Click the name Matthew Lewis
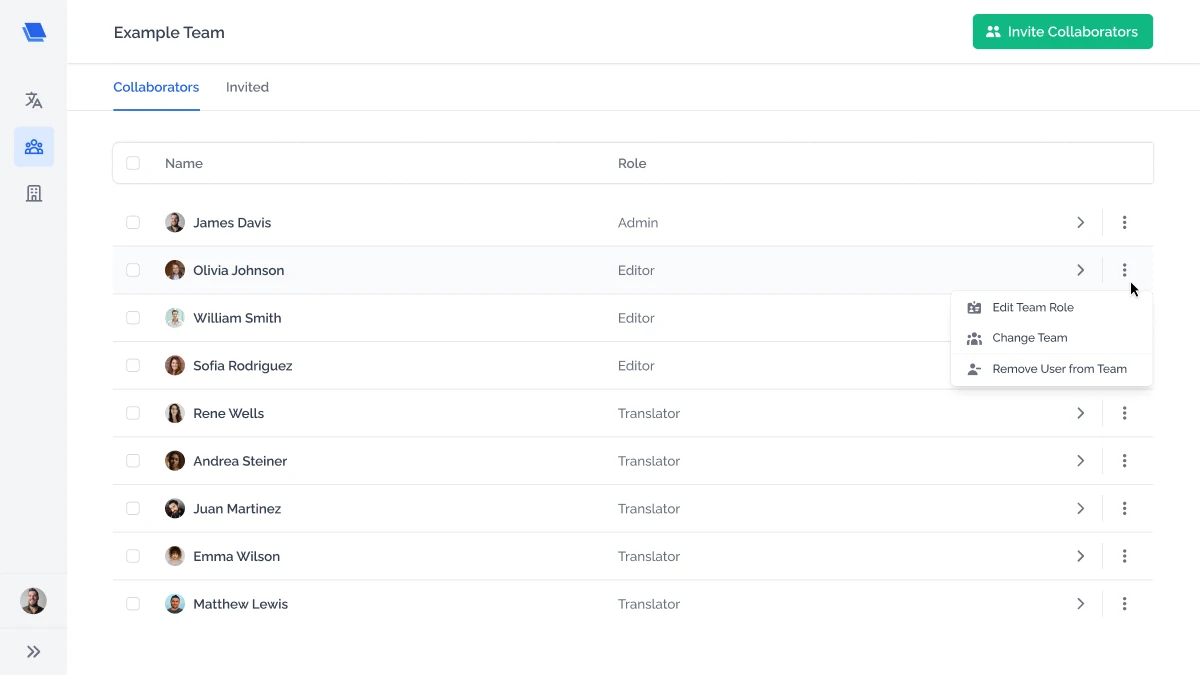This screenshot has height=675, width=1200. (241, 604)
